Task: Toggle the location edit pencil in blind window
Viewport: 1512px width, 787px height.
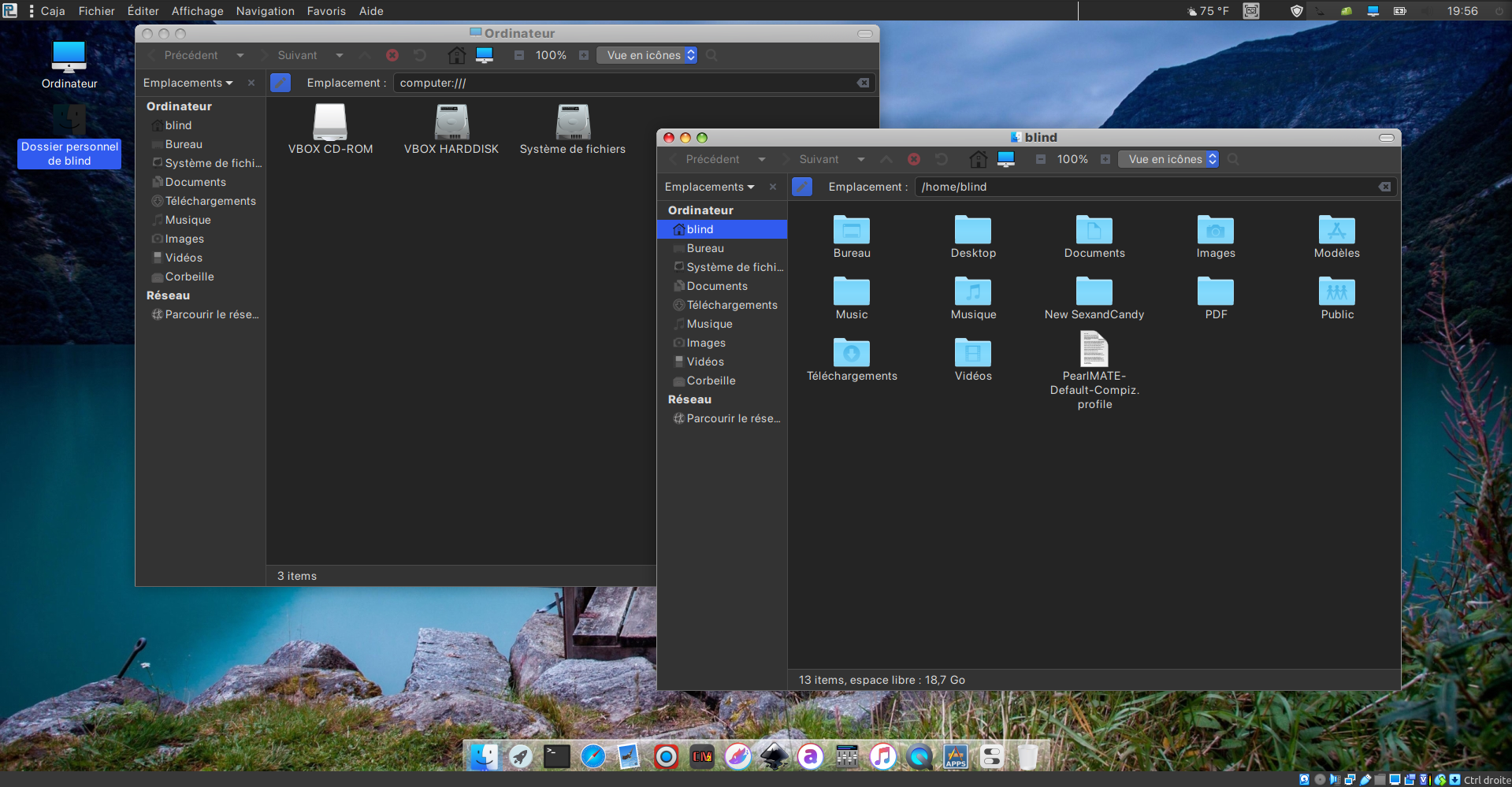Action: (x=802, y=187)
